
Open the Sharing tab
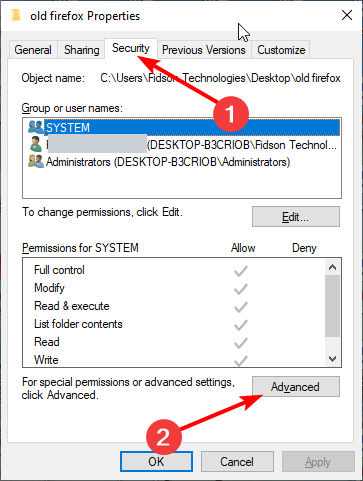click(x=82, y=50)
